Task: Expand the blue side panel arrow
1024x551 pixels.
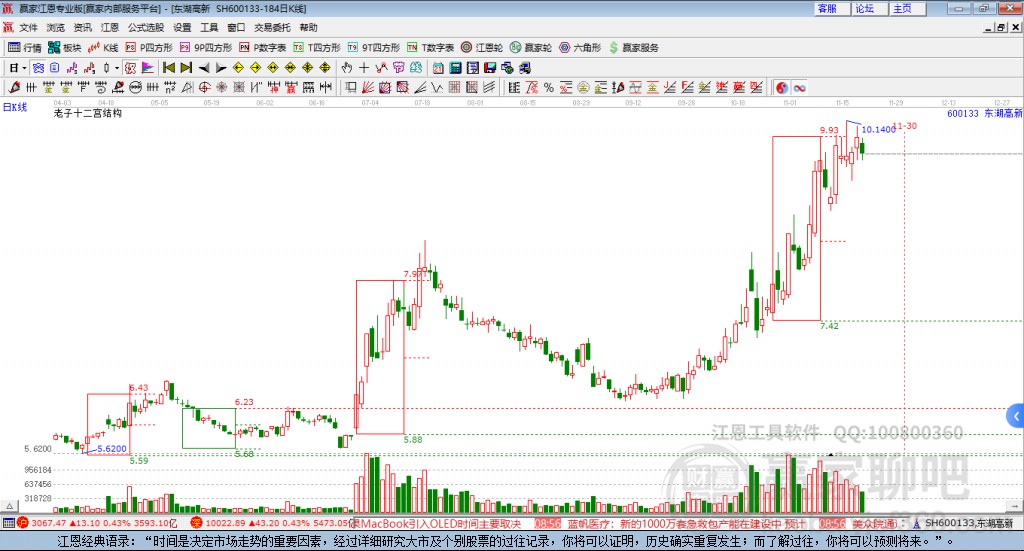Action: click(x=1016, y=417)
